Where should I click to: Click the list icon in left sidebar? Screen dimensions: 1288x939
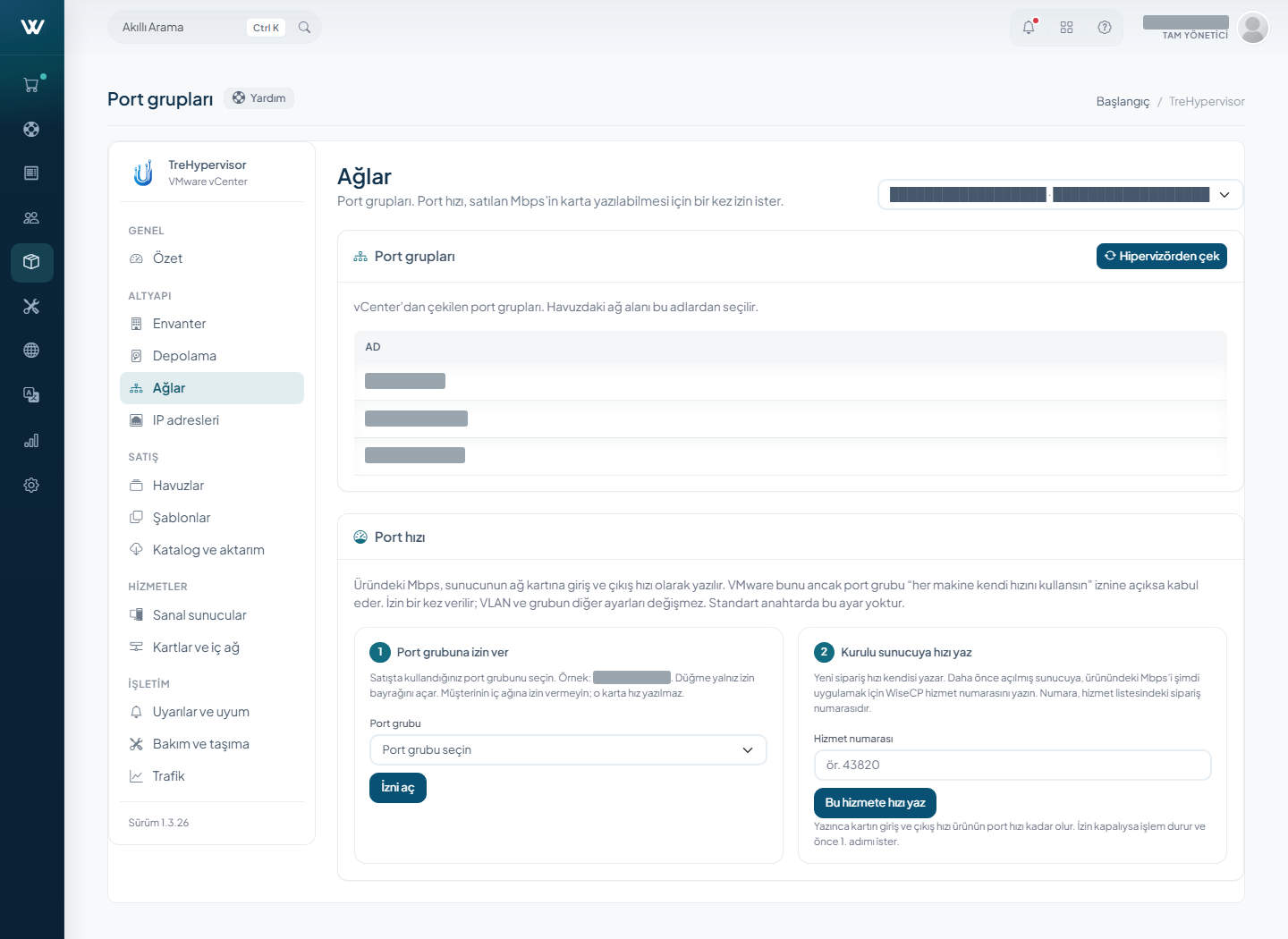pyautogui.click(x=31, y=173)
